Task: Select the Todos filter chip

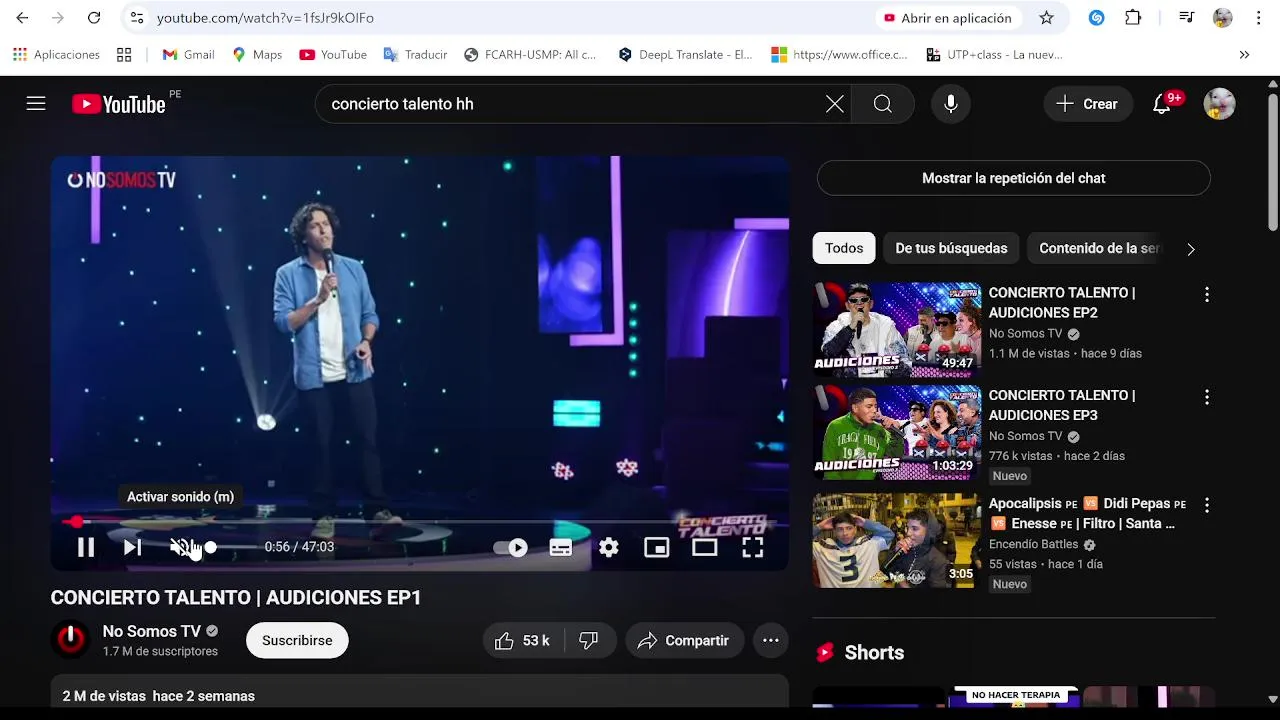Action: 844,248
